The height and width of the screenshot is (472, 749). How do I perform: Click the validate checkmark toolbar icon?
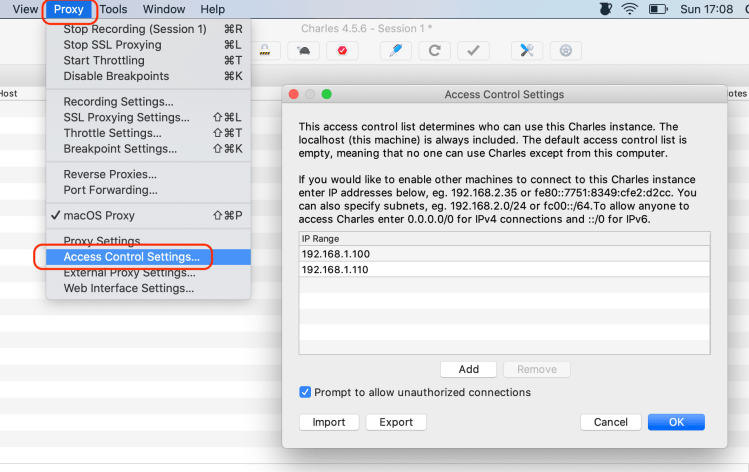click(472, 50)
